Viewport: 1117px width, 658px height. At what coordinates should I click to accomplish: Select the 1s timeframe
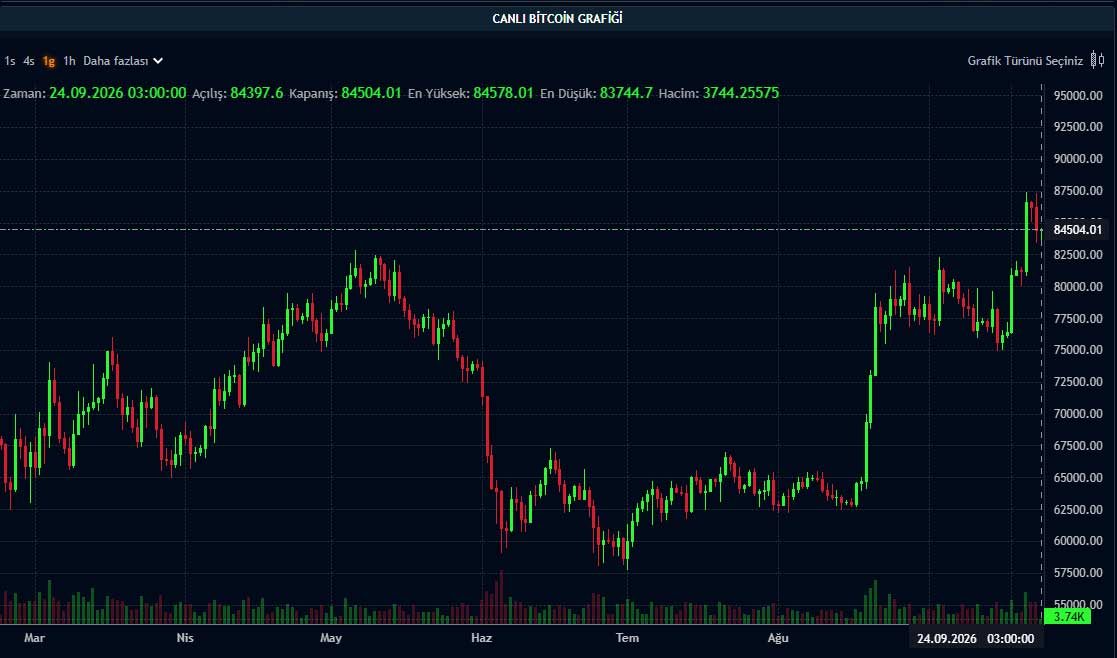(10, 61)
